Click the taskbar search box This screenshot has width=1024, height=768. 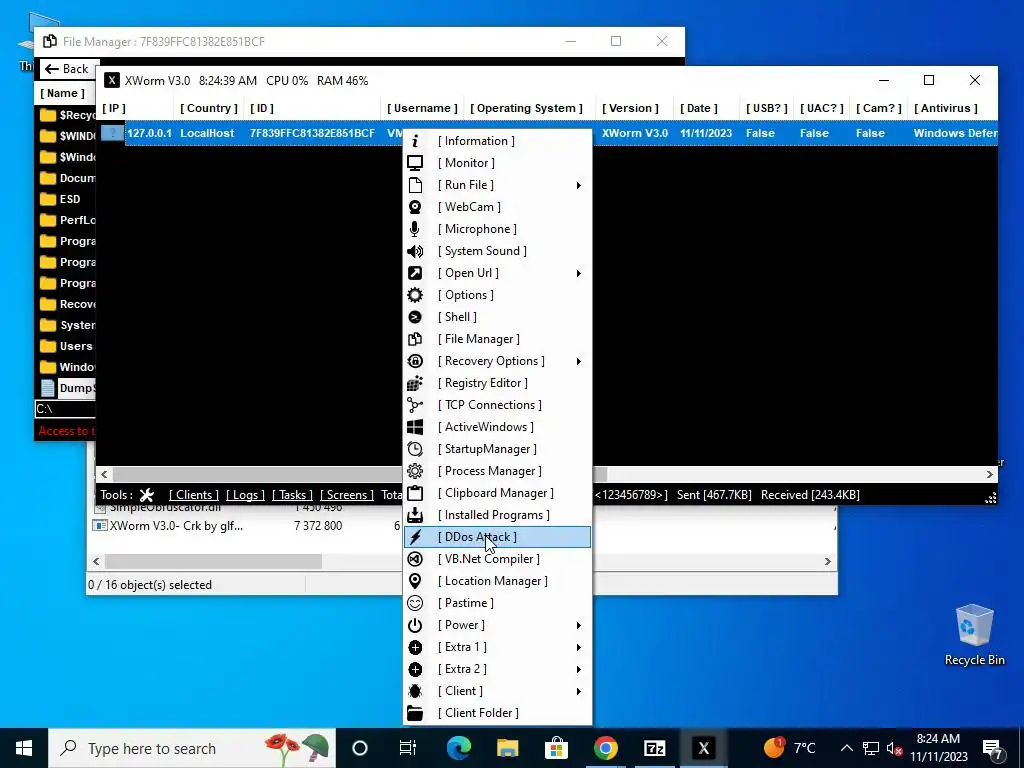tap(192, 748)
